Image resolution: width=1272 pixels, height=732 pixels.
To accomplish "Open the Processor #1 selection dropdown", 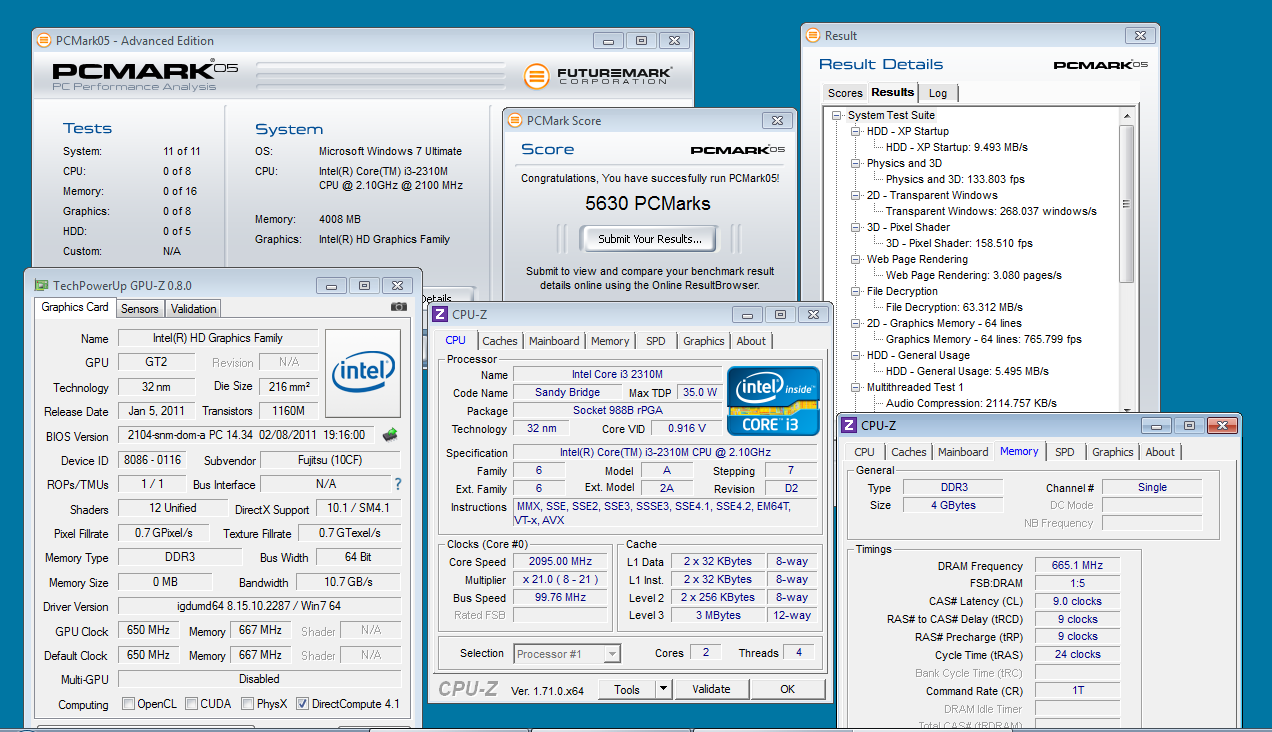I will pyautogui.click(x=612, y=654).
